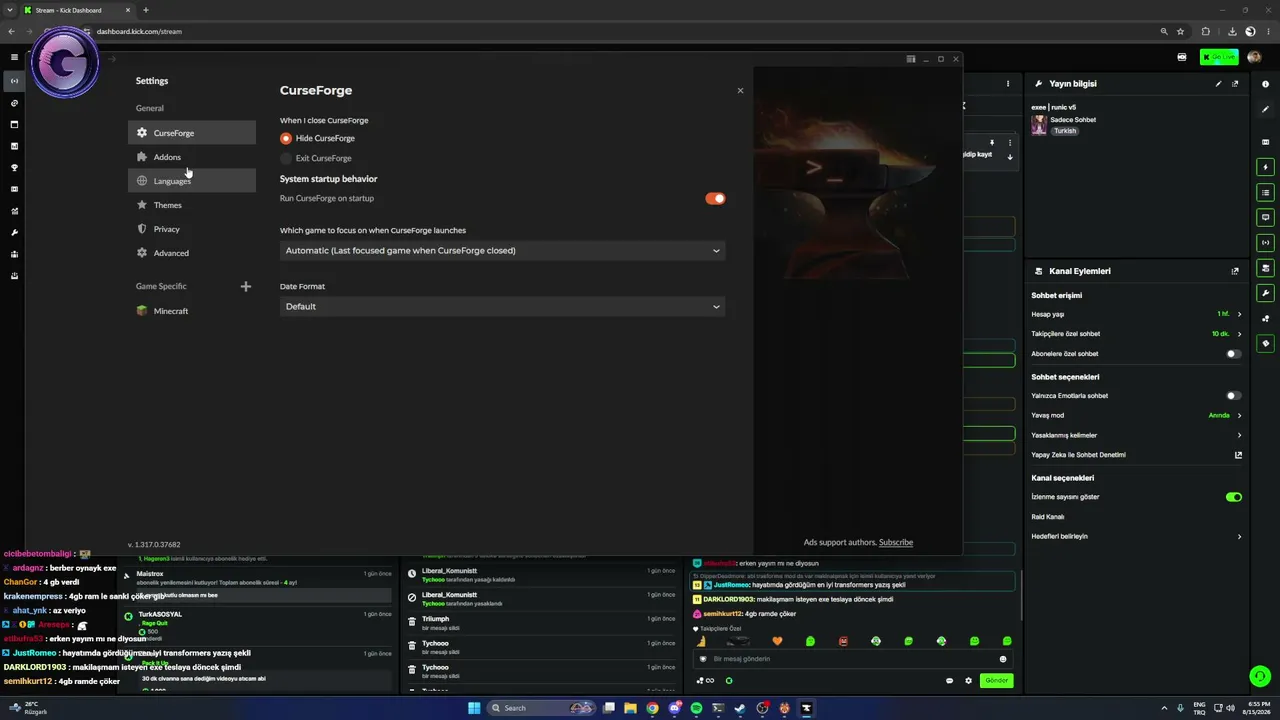Open chat settings gear icon
This screenshot has width=1280, height=720.
click(x=968, y=681)
